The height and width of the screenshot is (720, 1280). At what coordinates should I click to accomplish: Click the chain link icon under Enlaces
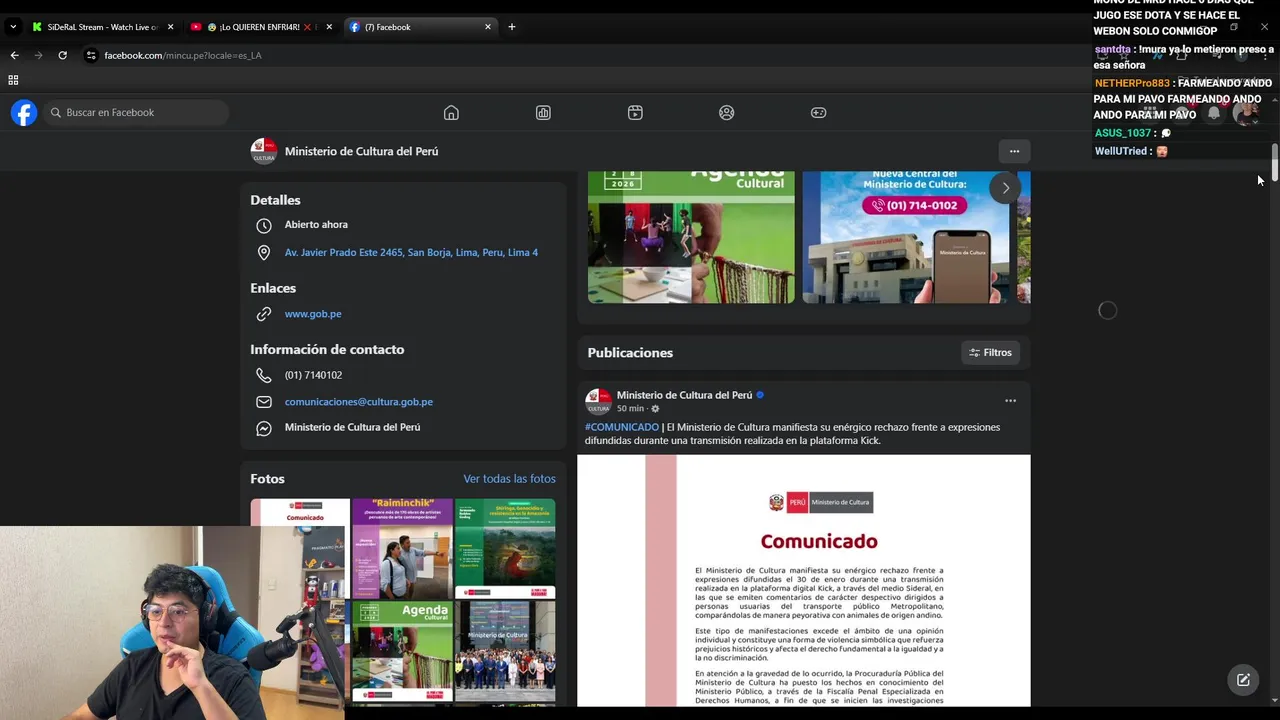[264, 314]
